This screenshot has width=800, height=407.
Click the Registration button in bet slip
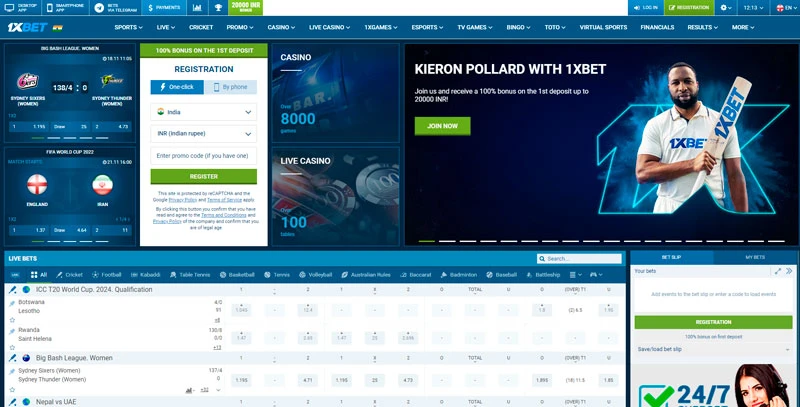pyautogui.click(x=713, y=322)
